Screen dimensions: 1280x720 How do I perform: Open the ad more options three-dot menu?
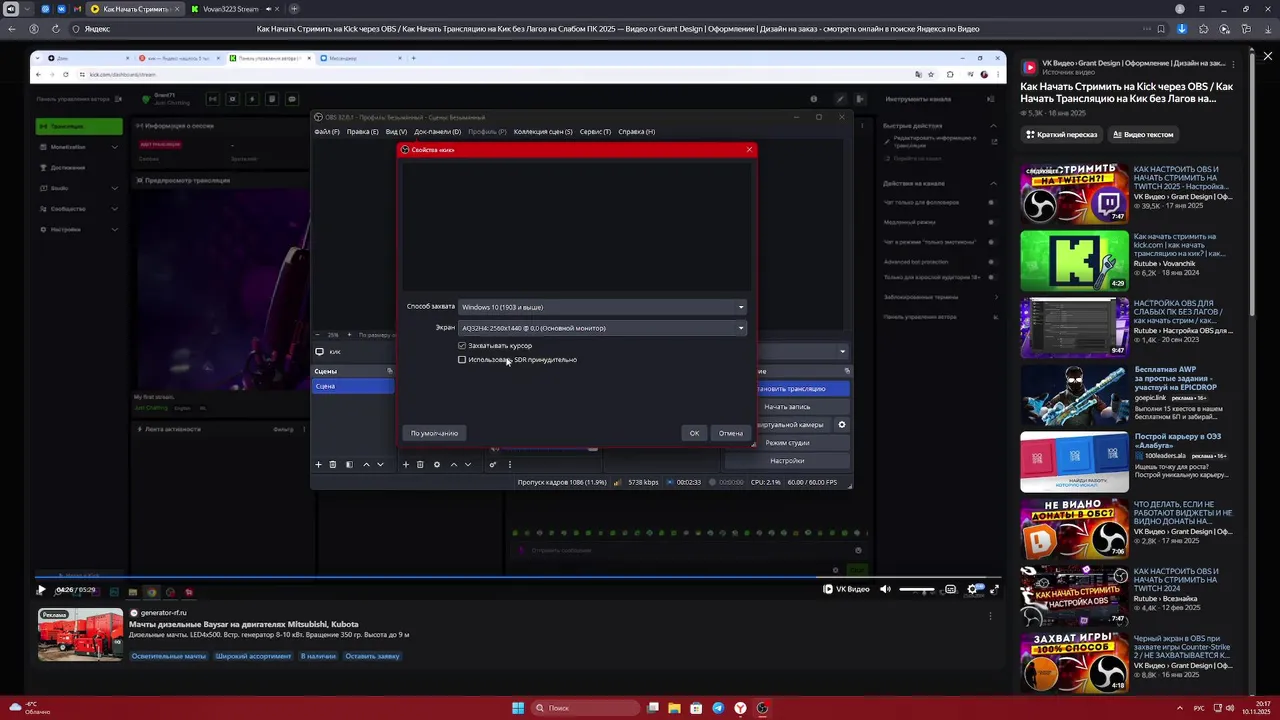(990, 617)
